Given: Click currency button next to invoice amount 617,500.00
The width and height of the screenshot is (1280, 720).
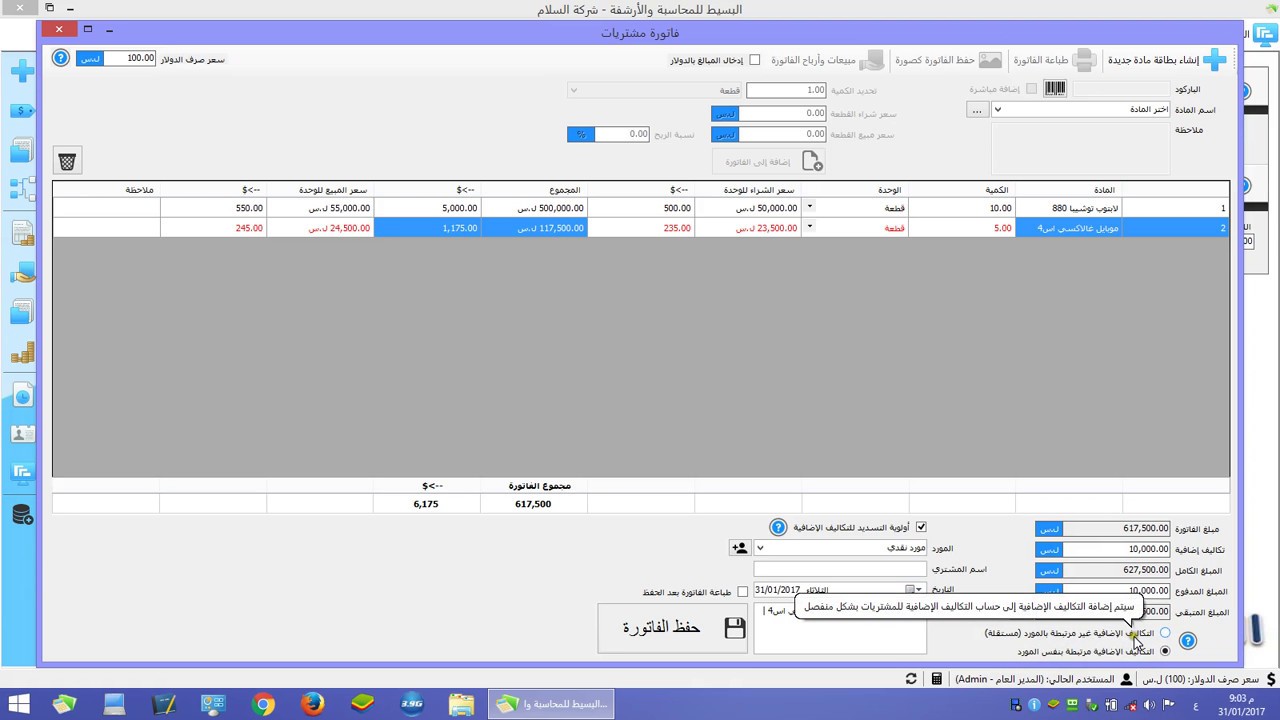Looking at the screenshot, I should [x=1049, y=528].
